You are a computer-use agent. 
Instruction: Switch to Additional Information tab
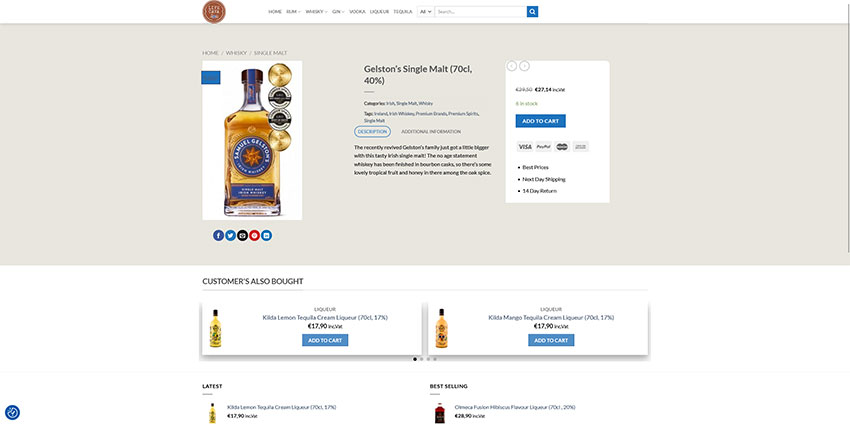(x=431, y=131)
